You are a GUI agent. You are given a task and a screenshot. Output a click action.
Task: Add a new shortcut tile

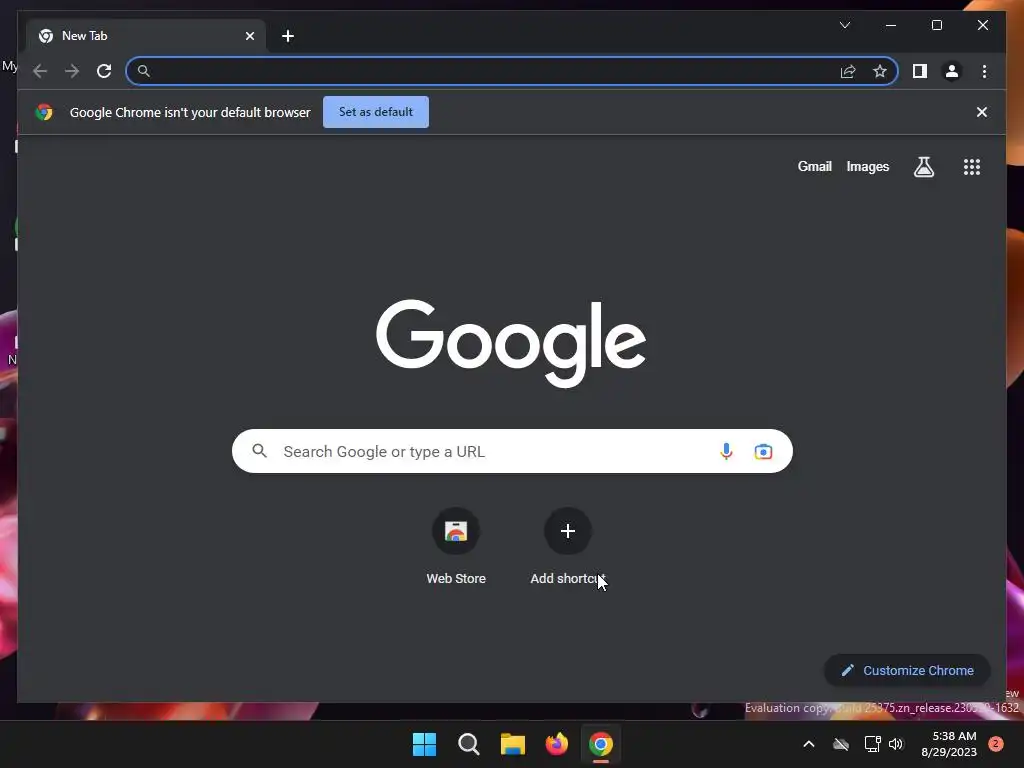click(x=568, y=547)
